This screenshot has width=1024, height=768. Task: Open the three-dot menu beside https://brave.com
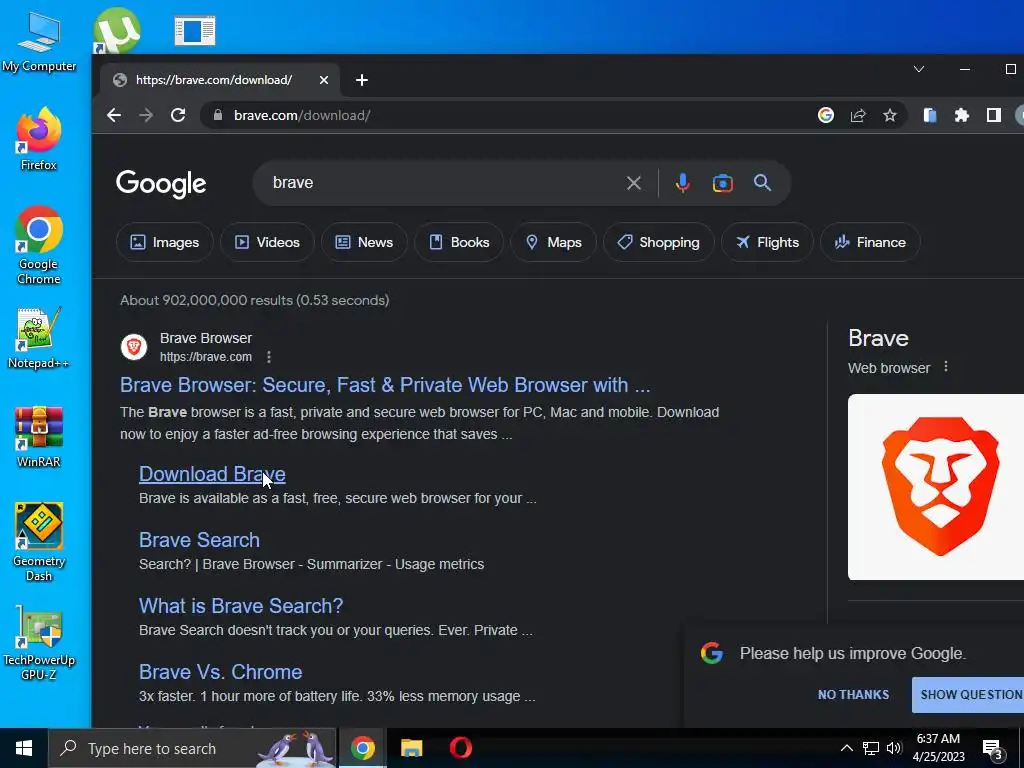click(269, 357)
